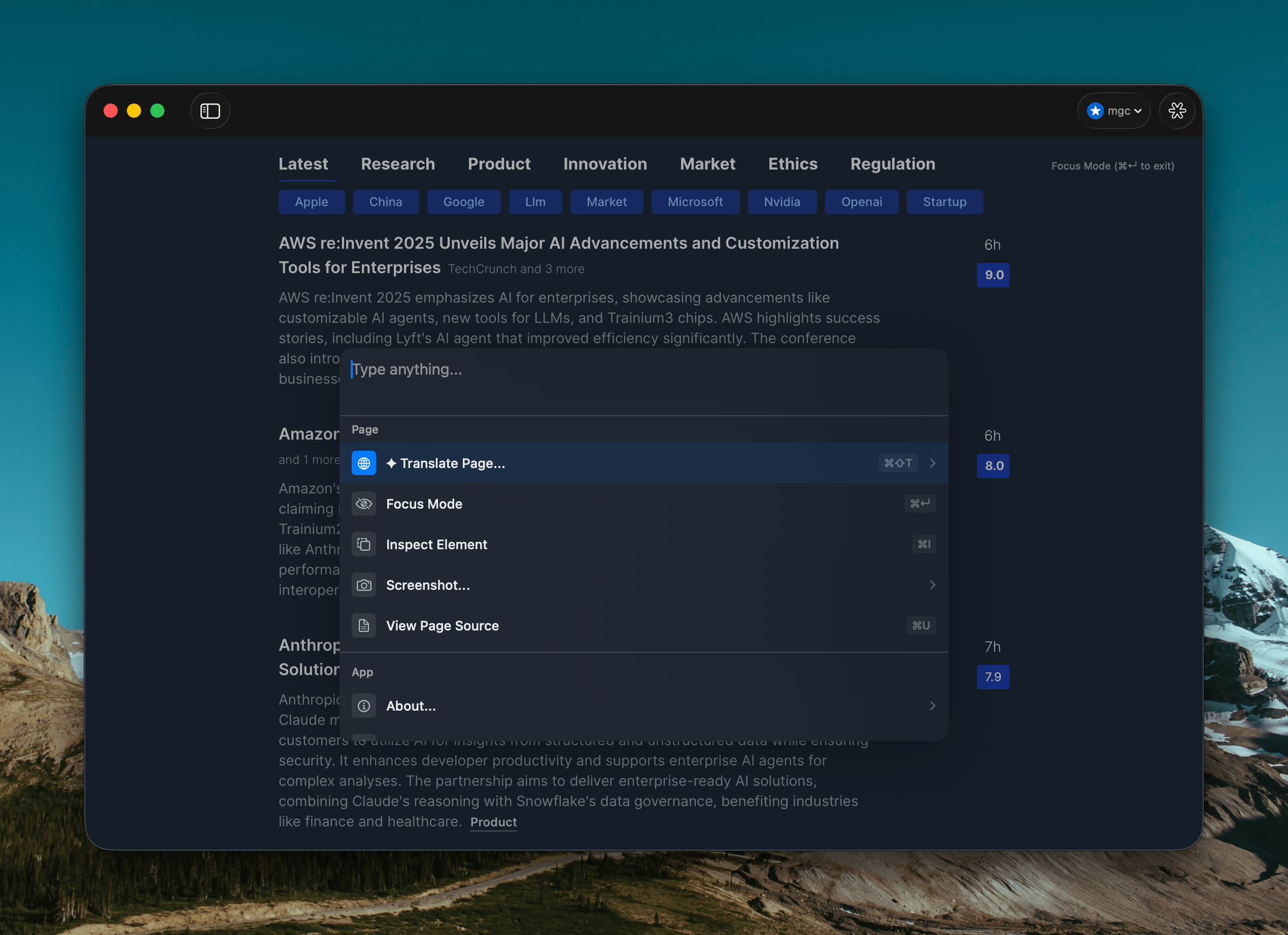
Task: Click the blue star profile icon
Action: (x=1095, y=111)
